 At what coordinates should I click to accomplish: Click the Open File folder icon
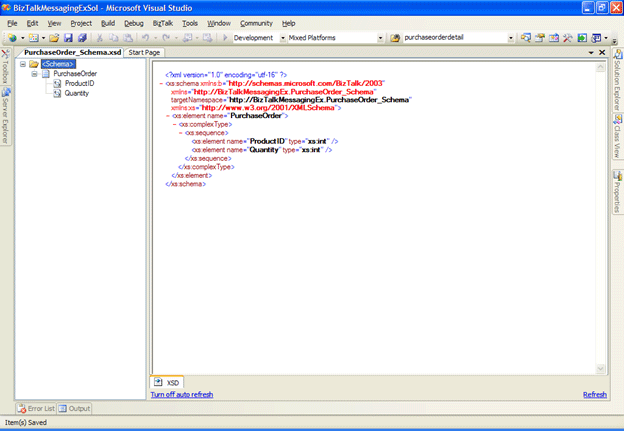click(x=54, y=38)
